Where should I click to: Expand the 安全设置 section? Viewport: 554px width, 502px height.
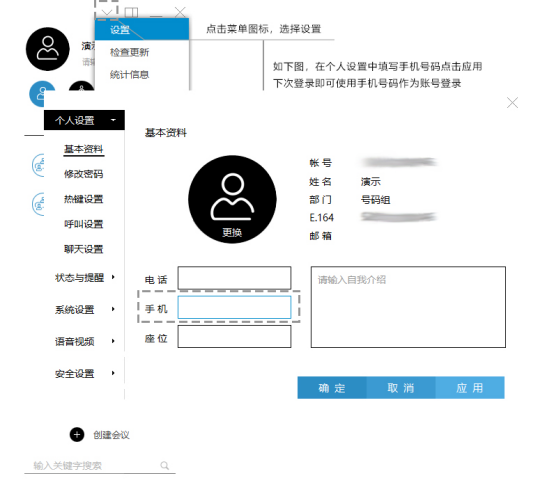85,373
